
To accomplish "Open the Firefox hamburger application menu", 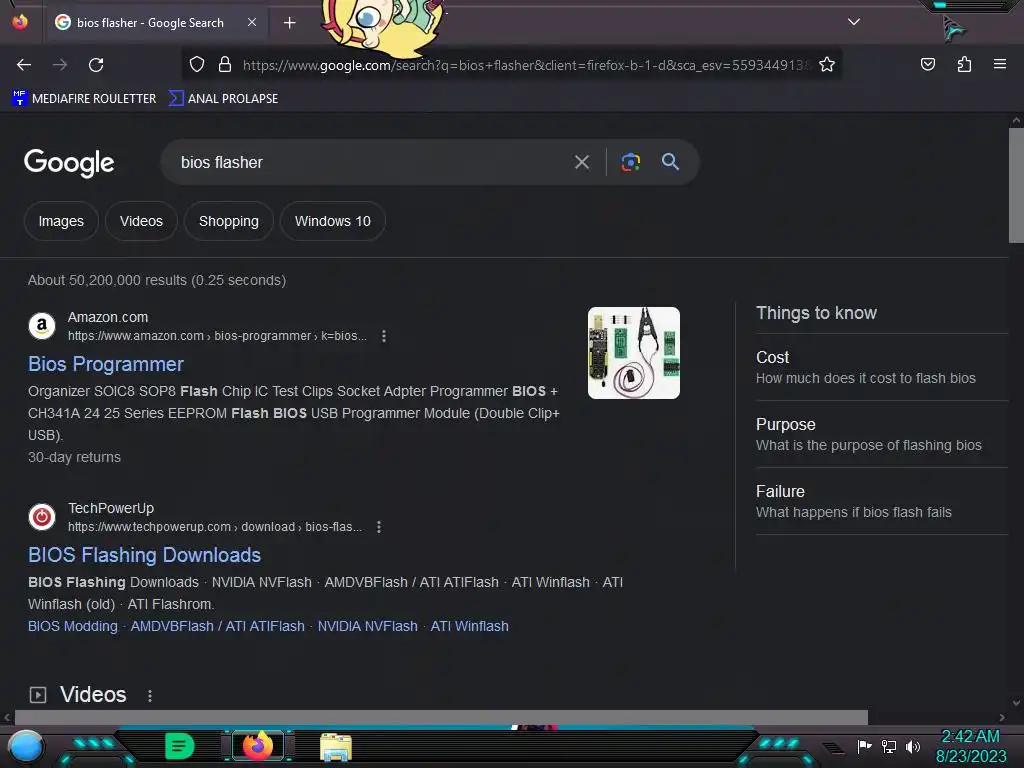I will coord(1000,65).
